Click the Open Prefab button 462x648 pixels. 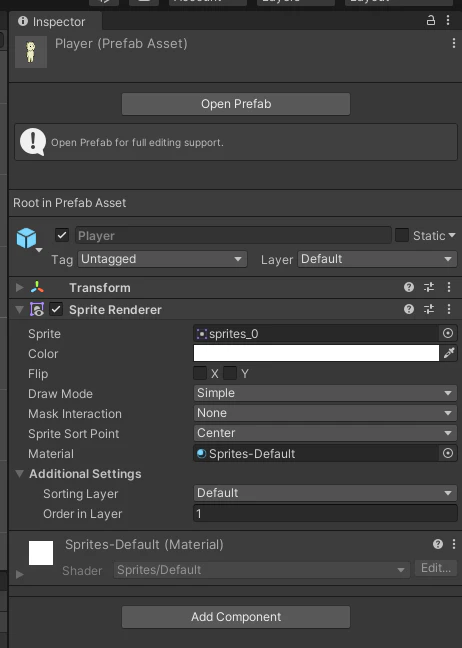236,104
